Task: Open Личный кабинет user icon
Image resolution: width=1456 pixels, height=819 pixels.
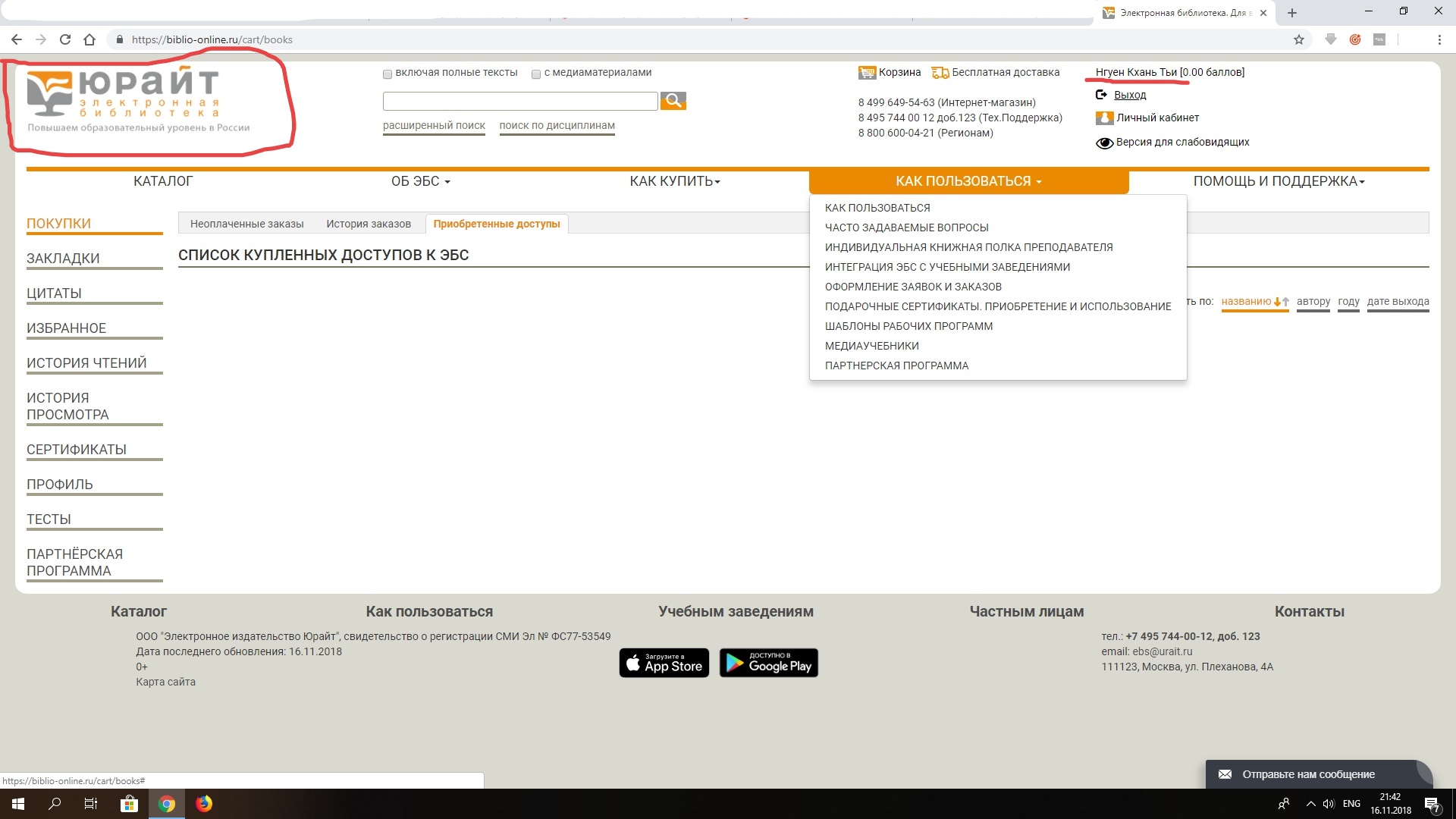Action: (1104, 118)
